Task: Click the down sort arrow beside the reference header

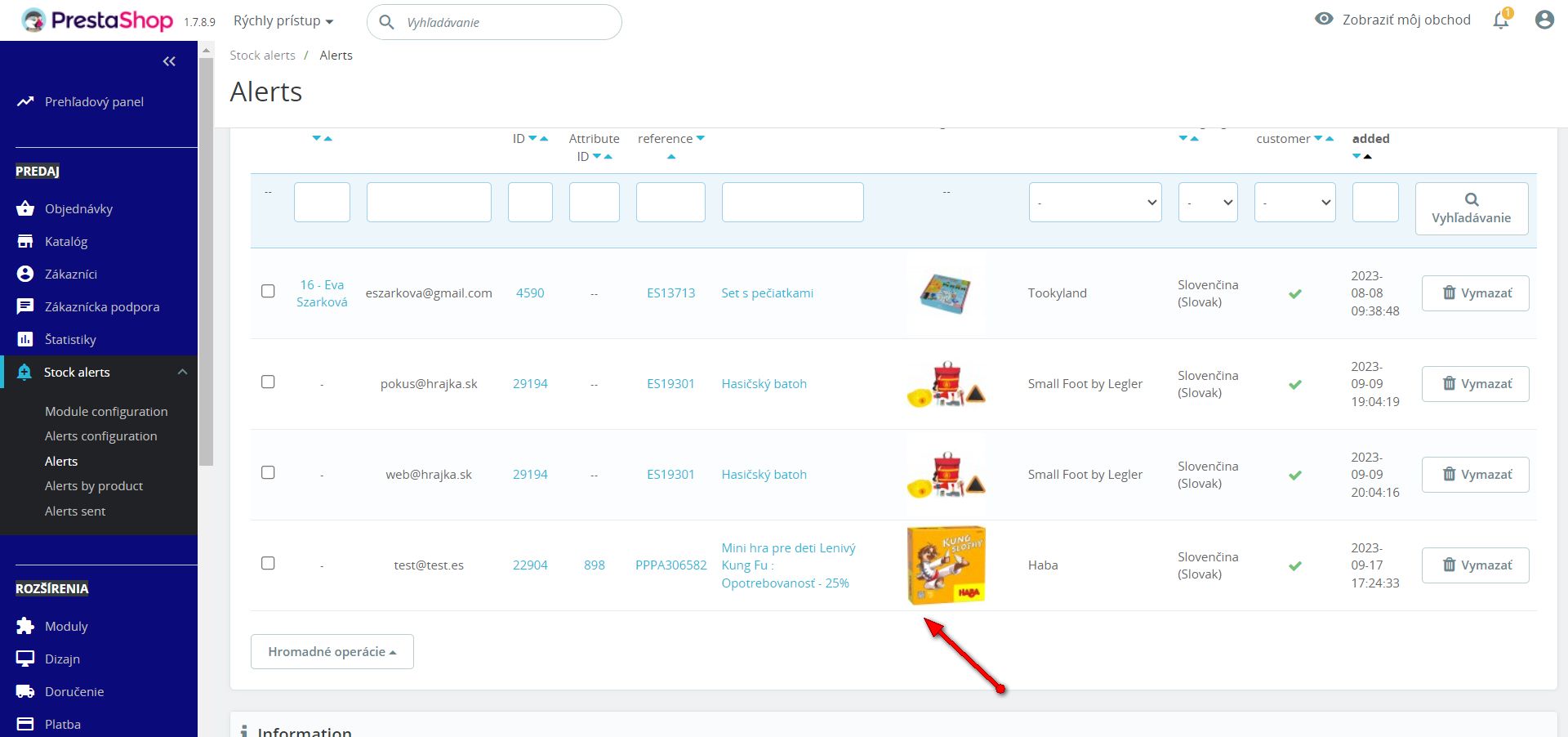Action: [700, 138]
